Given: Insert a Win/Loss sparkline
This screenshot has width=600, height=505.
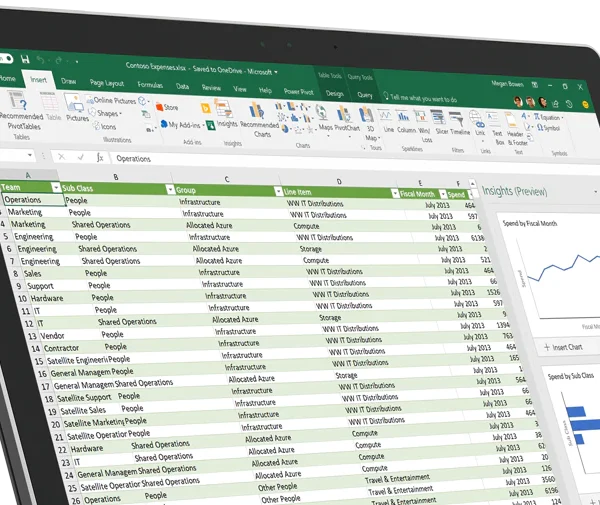Looking at the screenshot, I should [423, 126].
